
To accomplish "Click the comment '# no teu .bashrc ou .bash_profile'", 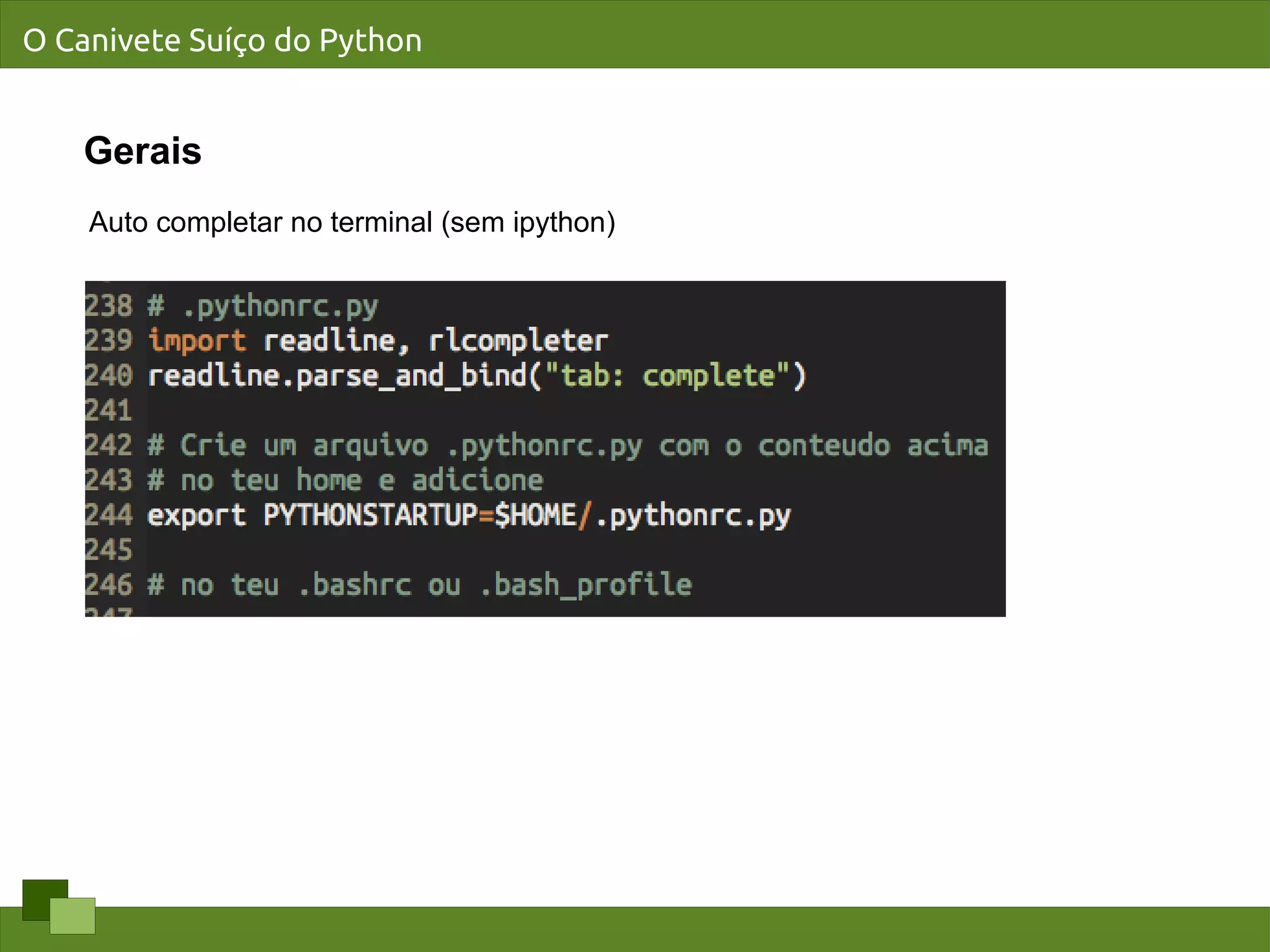I will (x=420, y=585).
